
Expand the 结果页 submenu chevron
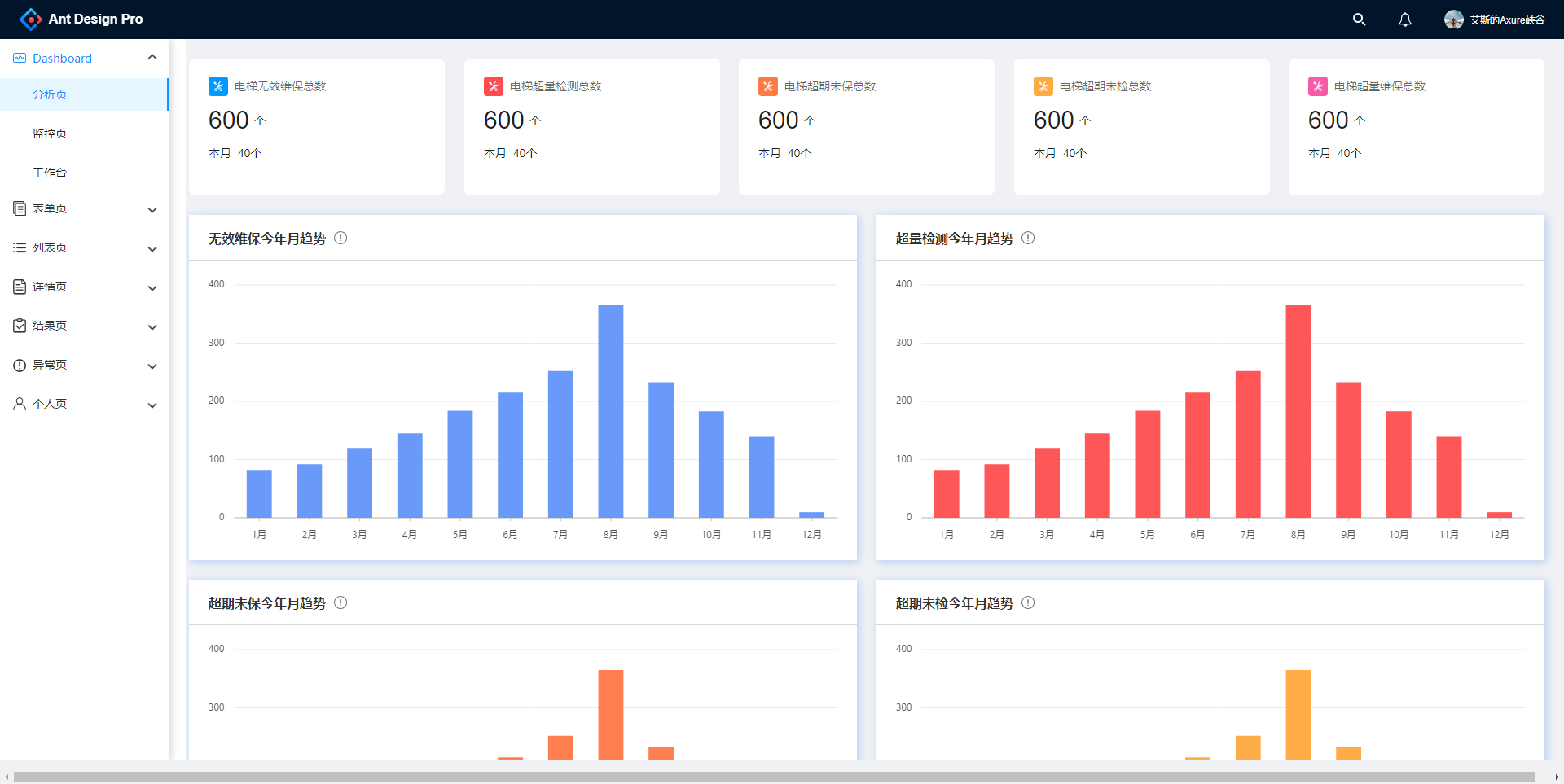tap(152, 327)
